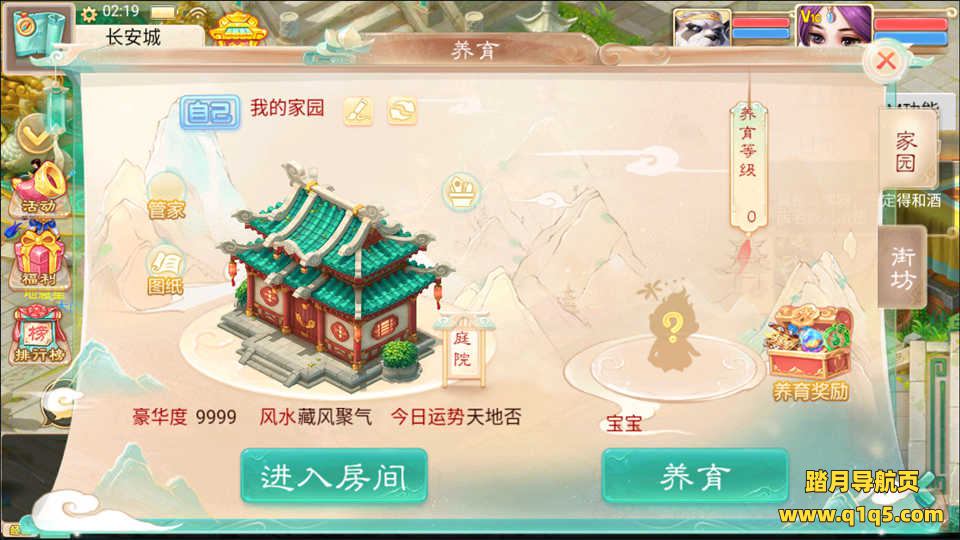
Task: Select the 家园 side tab
Action: click(x=906, y=151)
